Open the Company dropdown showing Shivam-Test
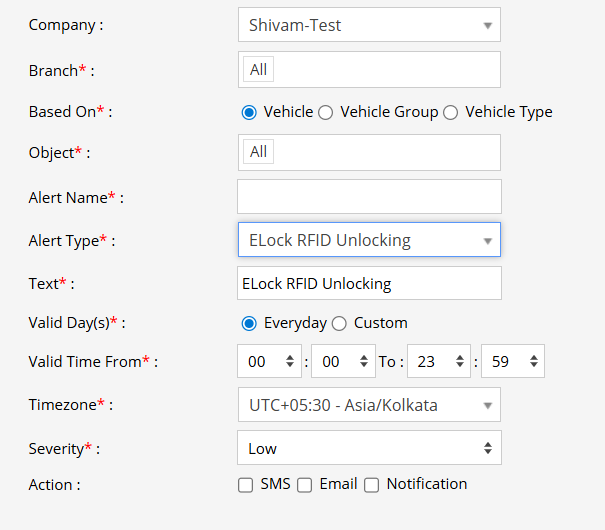 coord(368,25)
